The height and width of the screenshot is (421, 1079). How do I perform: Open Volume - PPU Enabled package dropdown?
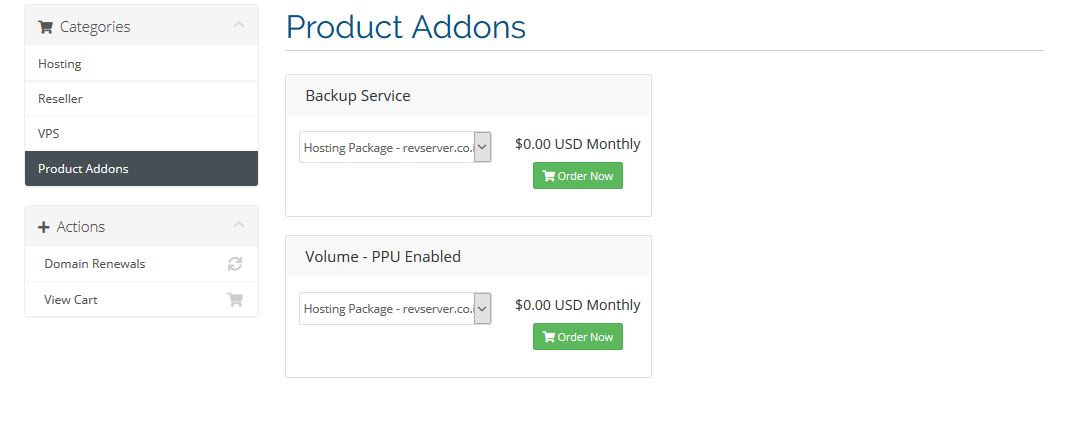click(x=395, y=308)
